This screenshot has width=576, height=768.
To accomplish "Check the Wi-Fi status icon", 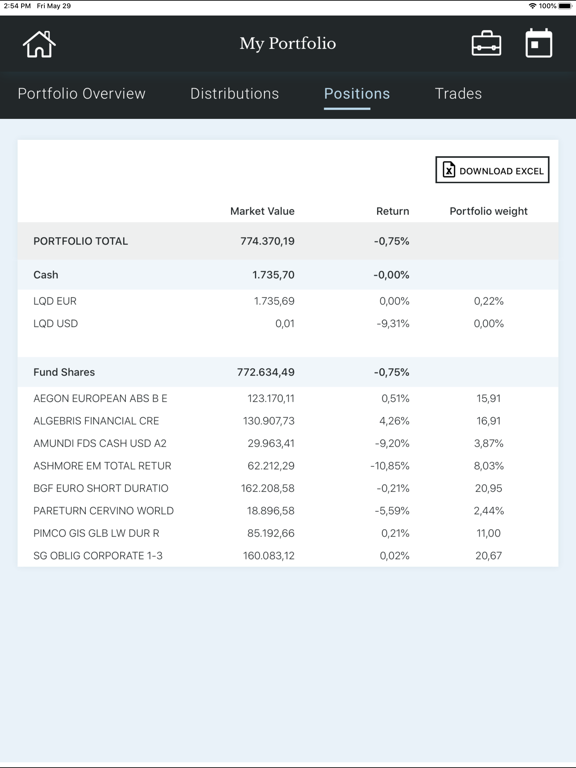I will pyautogui.click(x=532, y=6).
